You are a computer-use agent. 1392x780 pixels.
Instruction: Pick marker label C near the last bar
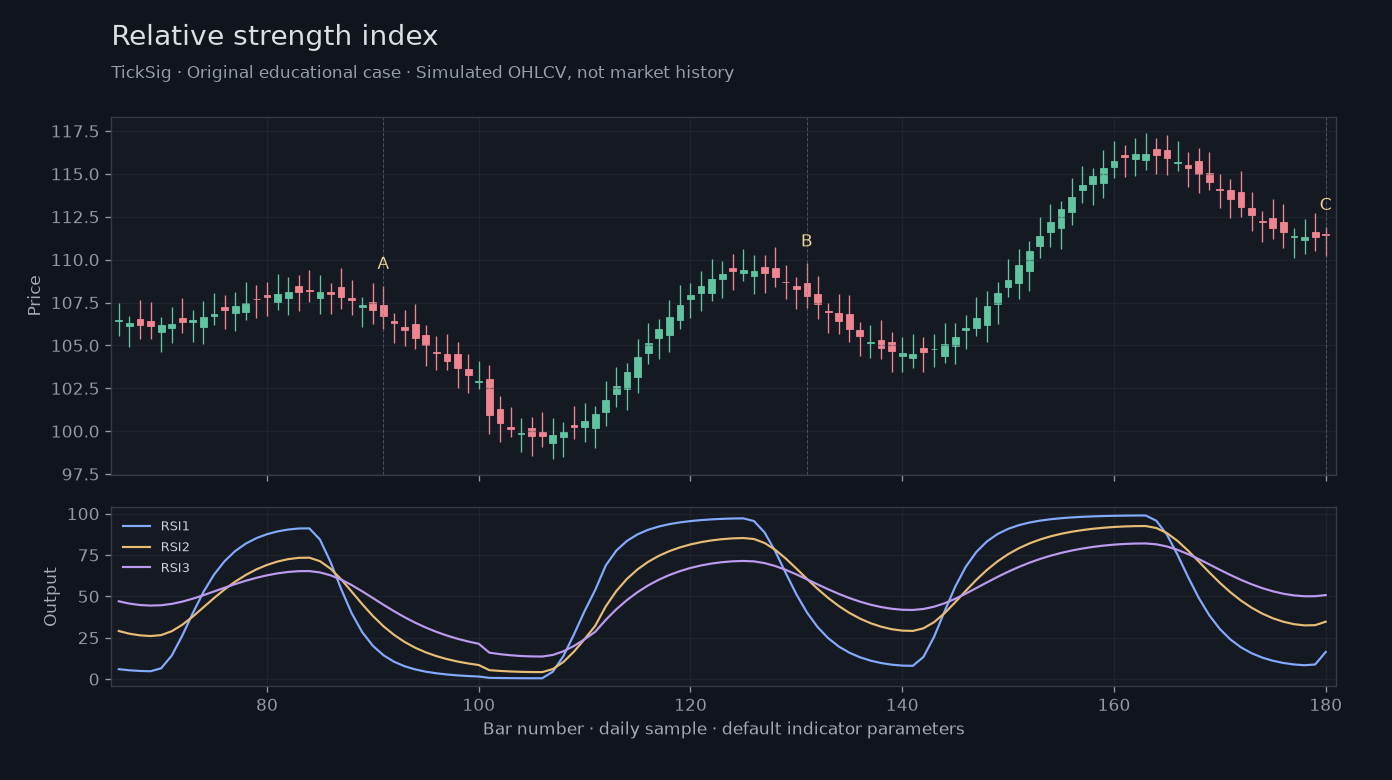coord(1325,205)
